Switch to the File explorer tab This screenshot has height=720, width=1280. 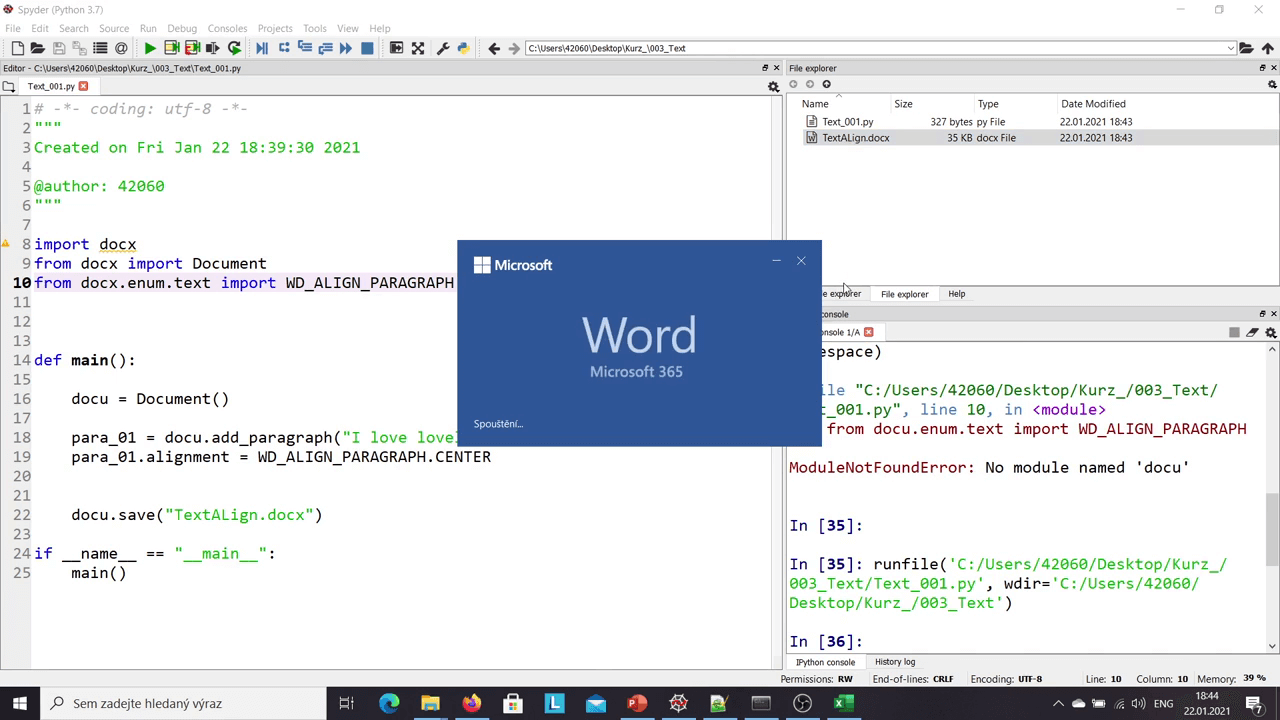[904, 294]
